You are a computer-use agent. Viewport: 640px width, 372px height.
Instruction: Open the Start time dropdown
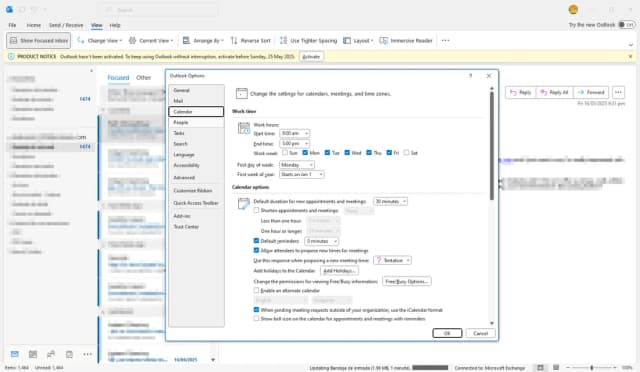pos(294,134)
